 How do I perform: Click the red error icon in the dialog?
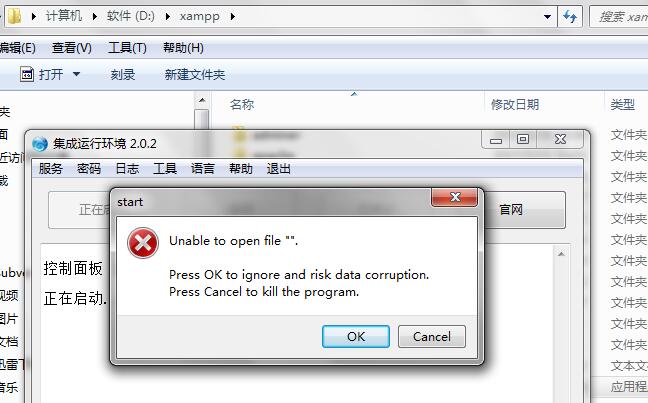143,243
